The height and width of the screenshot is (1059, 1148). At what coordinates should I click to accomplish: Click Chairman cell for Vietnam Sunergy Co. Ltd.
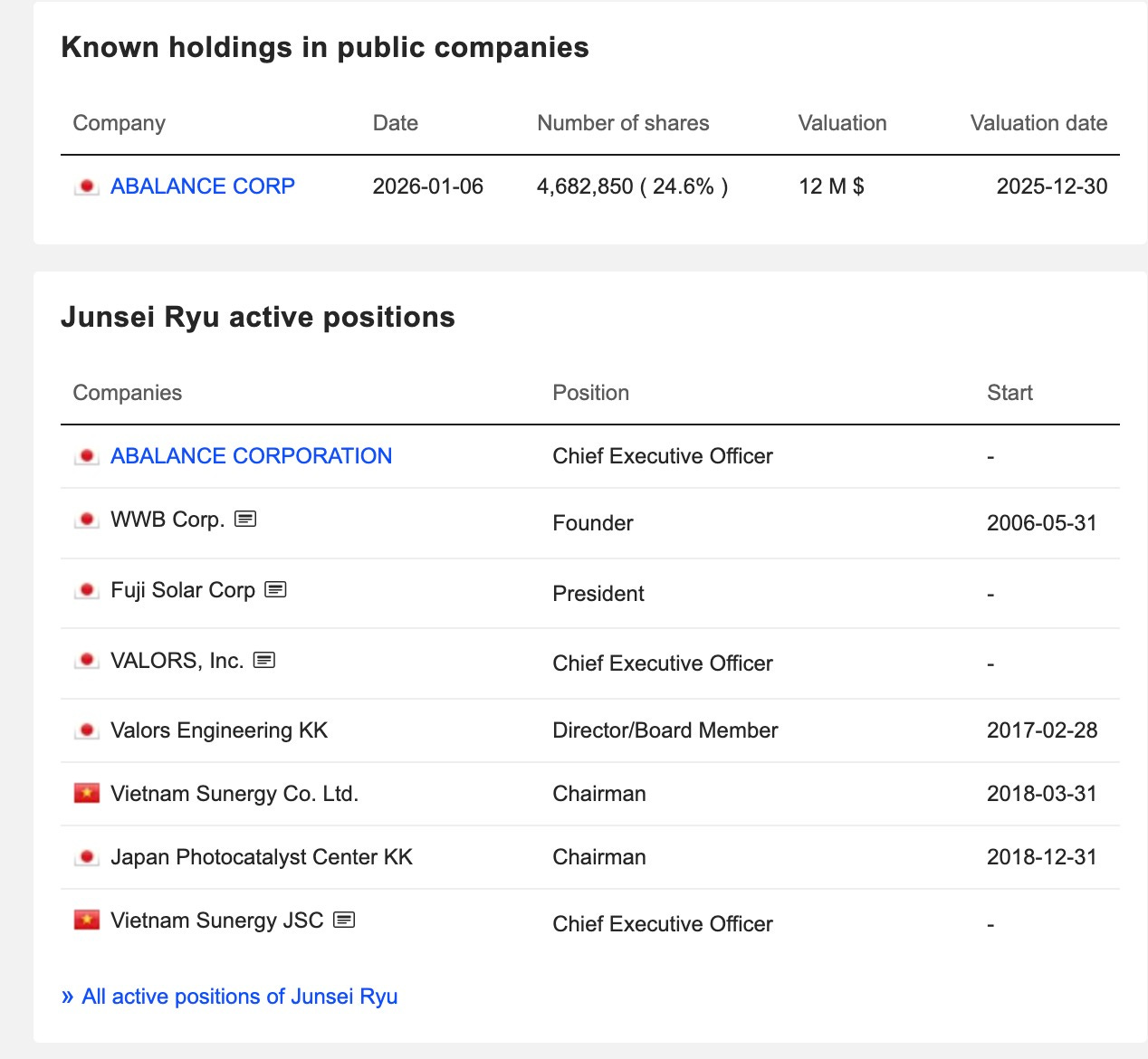tap(599, 794)
